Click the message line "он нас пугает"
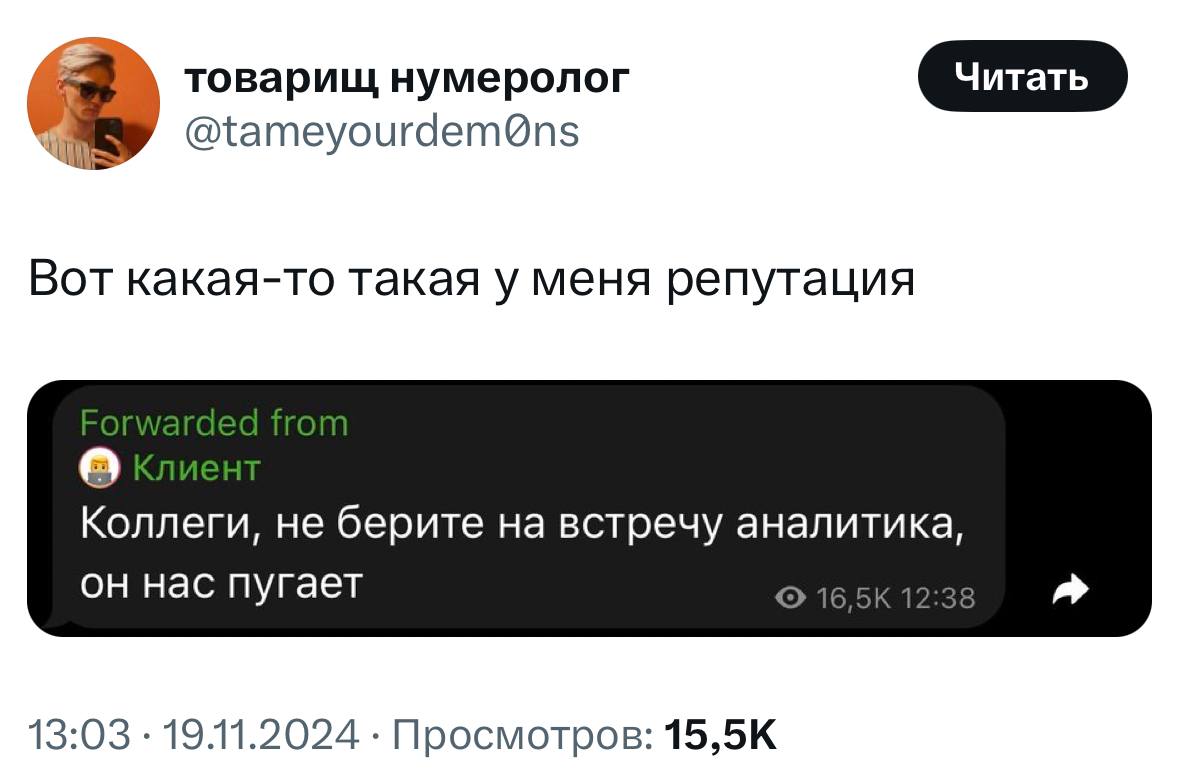The height and width of the screenshot is (784, 1179). [x=220, y=583]
